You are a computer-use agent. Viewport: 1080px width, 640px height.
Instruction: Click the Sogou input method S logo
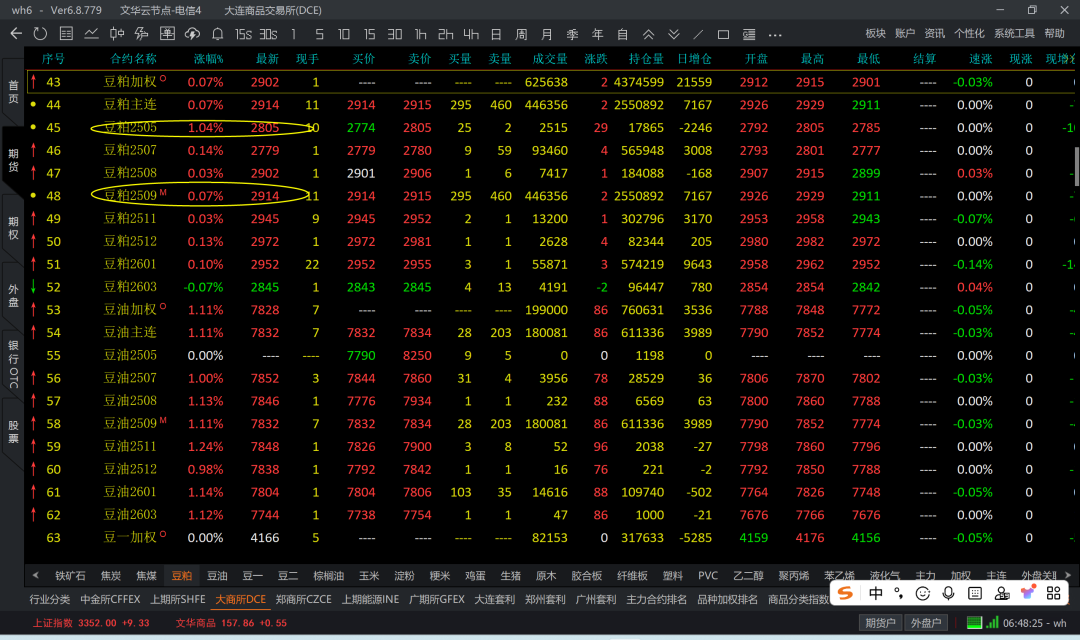coord(846,593)
